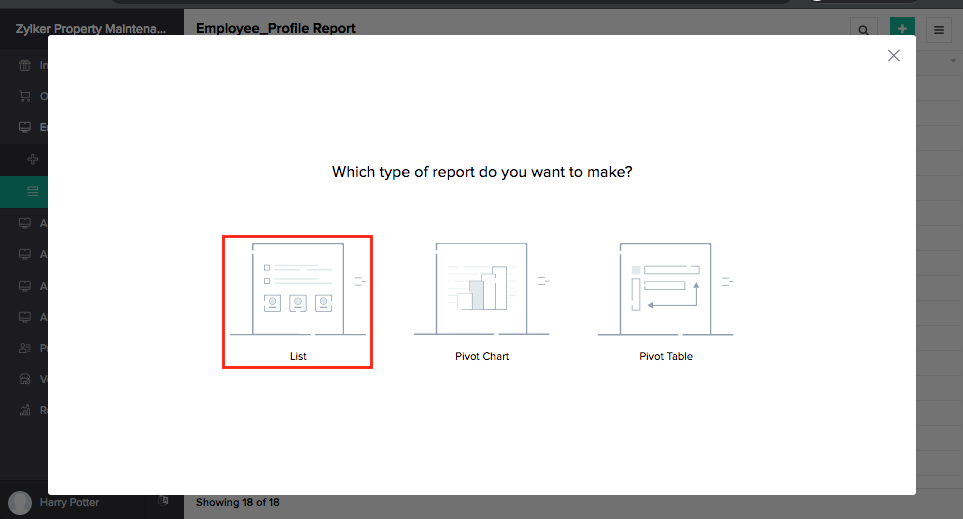The height and width of the screenshot is (519, 963).
Task: Select the Pivot Chart label
Action: coord(482,356)
